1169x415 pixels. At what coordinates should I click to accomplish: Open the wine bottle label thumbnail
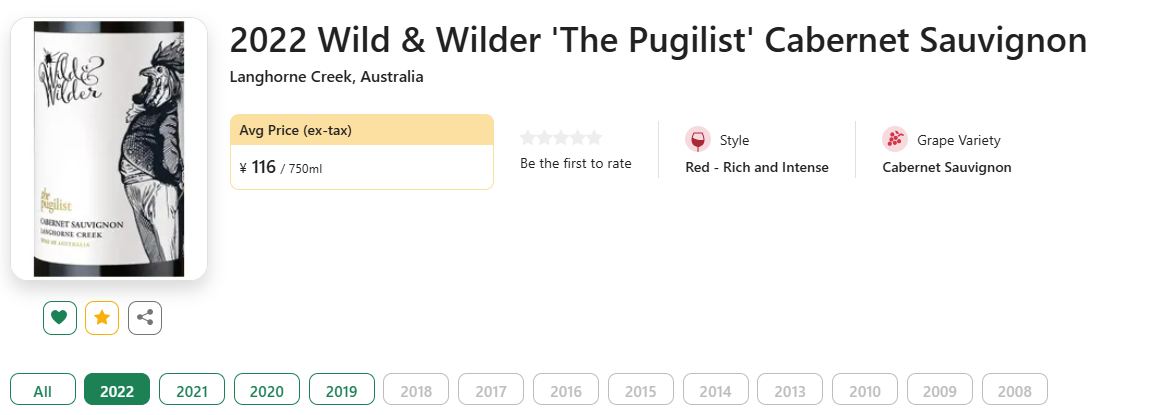(109, 148)
